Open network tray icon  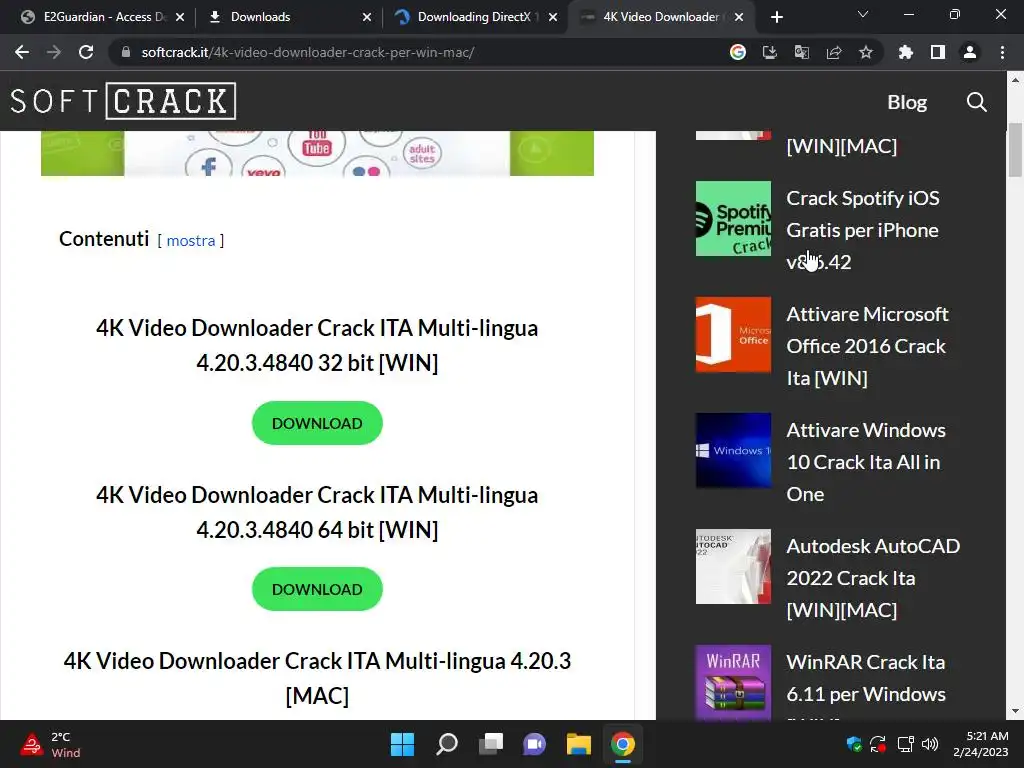905,744
